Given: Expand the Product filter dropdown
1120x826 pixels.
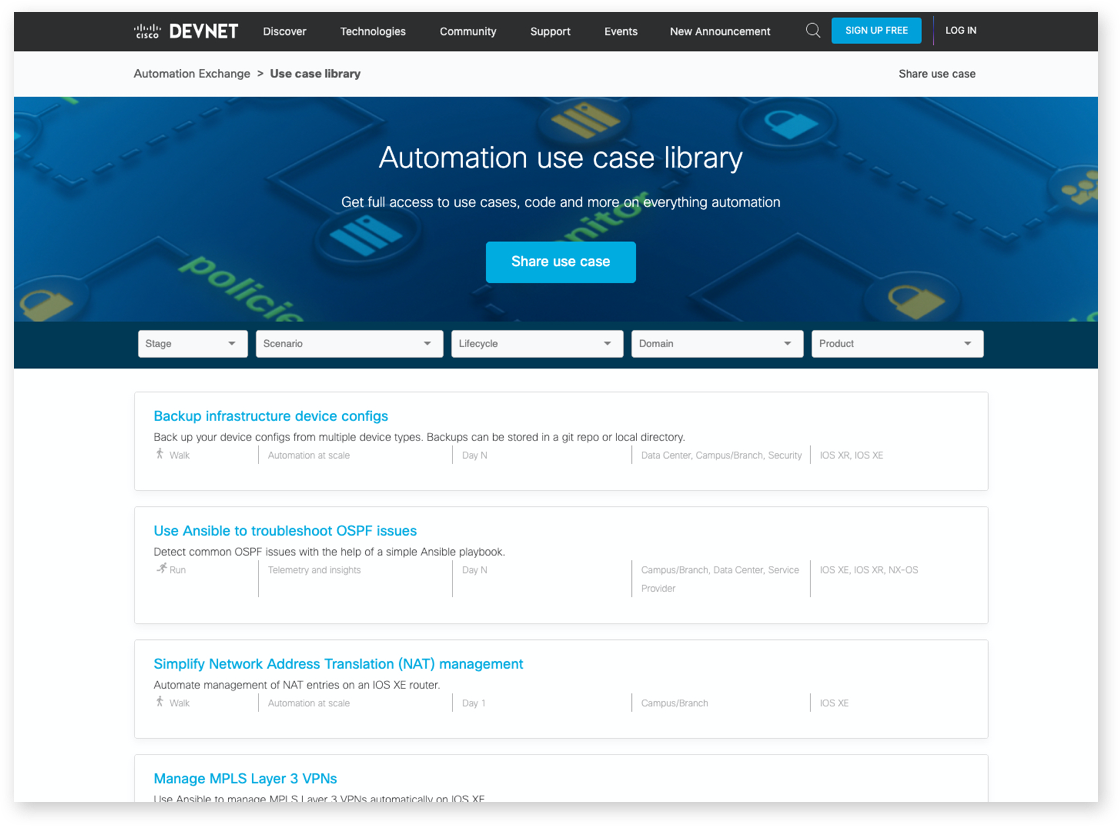Looking at the screenshot, I should (x=897, y=343).
